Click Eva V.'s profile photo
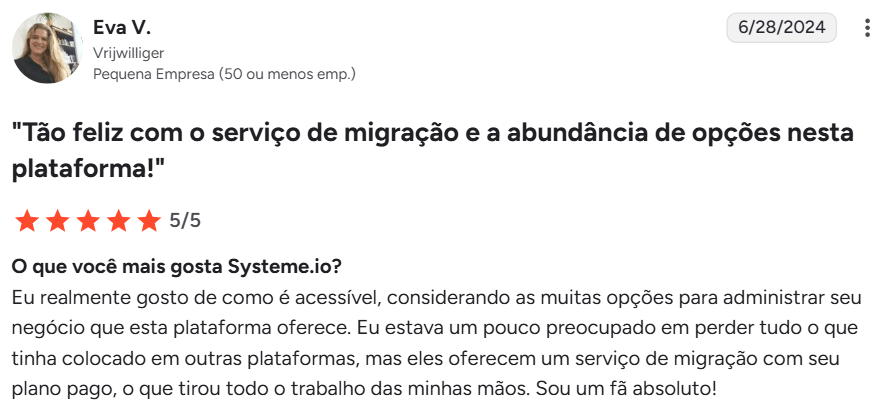The height and width of the screenshot is (417, 879). point(47,48)
